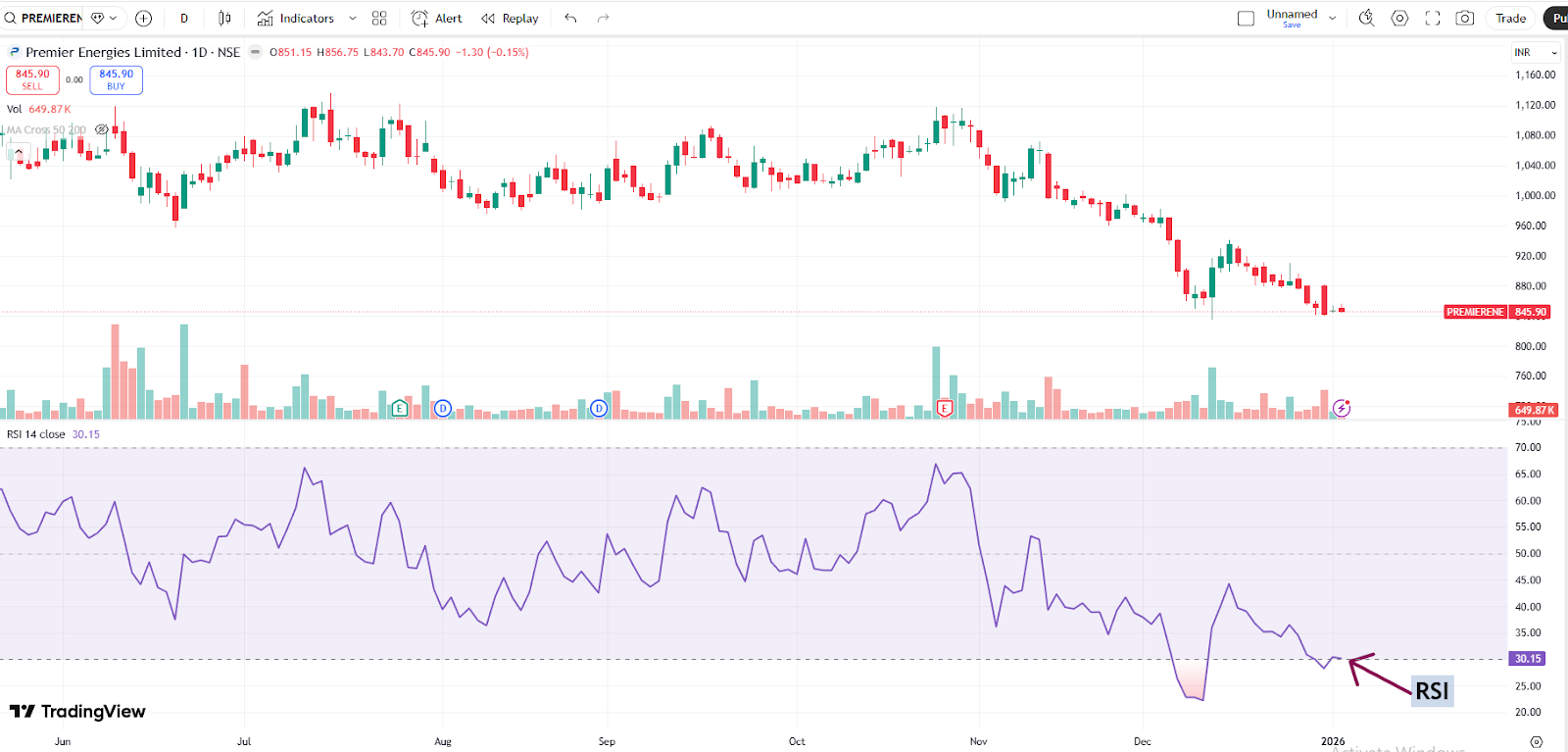Toggle the market status indicator next to NSE
Screen dimensions: 1568x752
256,52
